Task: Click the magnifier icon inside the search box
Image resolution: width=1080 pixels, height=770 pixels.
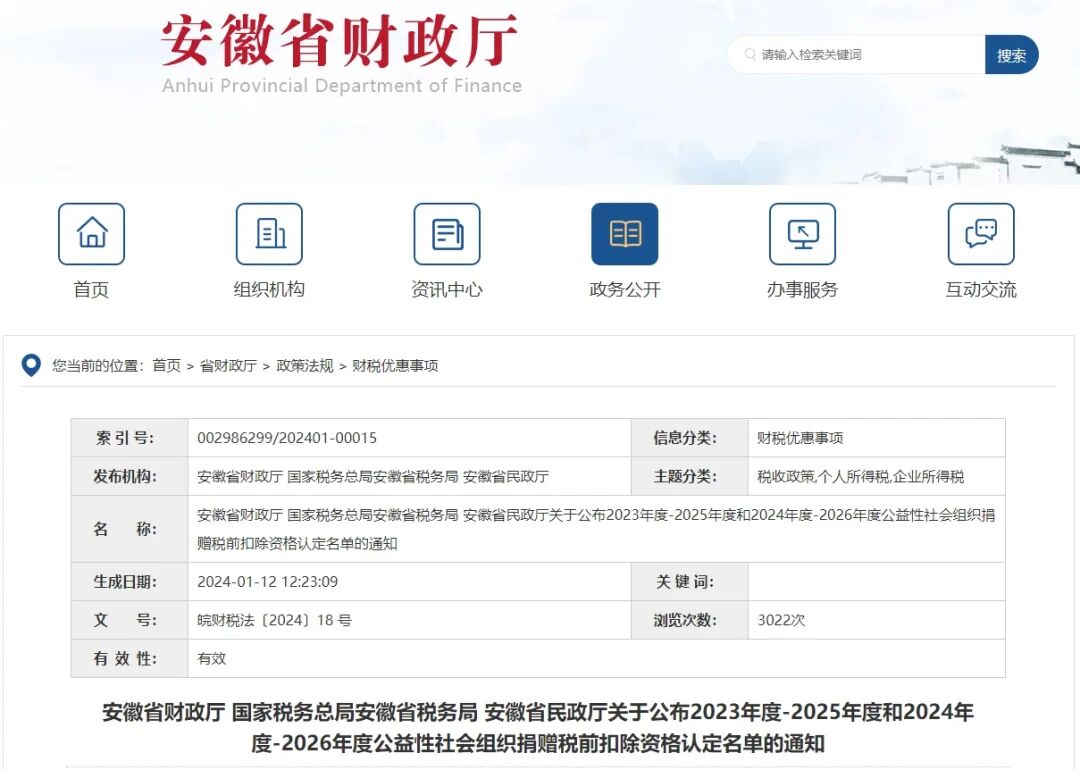Action: click(748, 55)
